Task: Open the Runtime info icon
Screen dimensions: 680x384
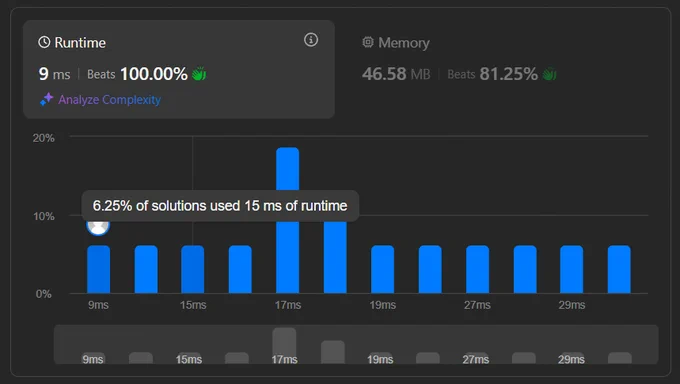Action: pos(311,40)
